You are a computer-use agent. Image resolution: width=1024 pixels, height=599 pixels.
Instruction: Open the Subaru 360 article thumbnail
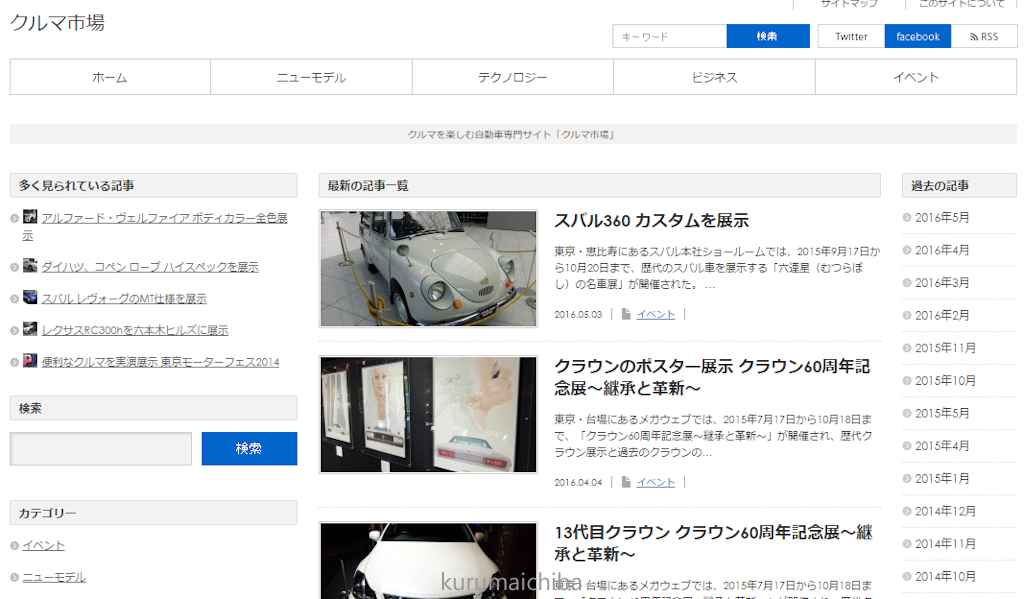coord(428,268)
